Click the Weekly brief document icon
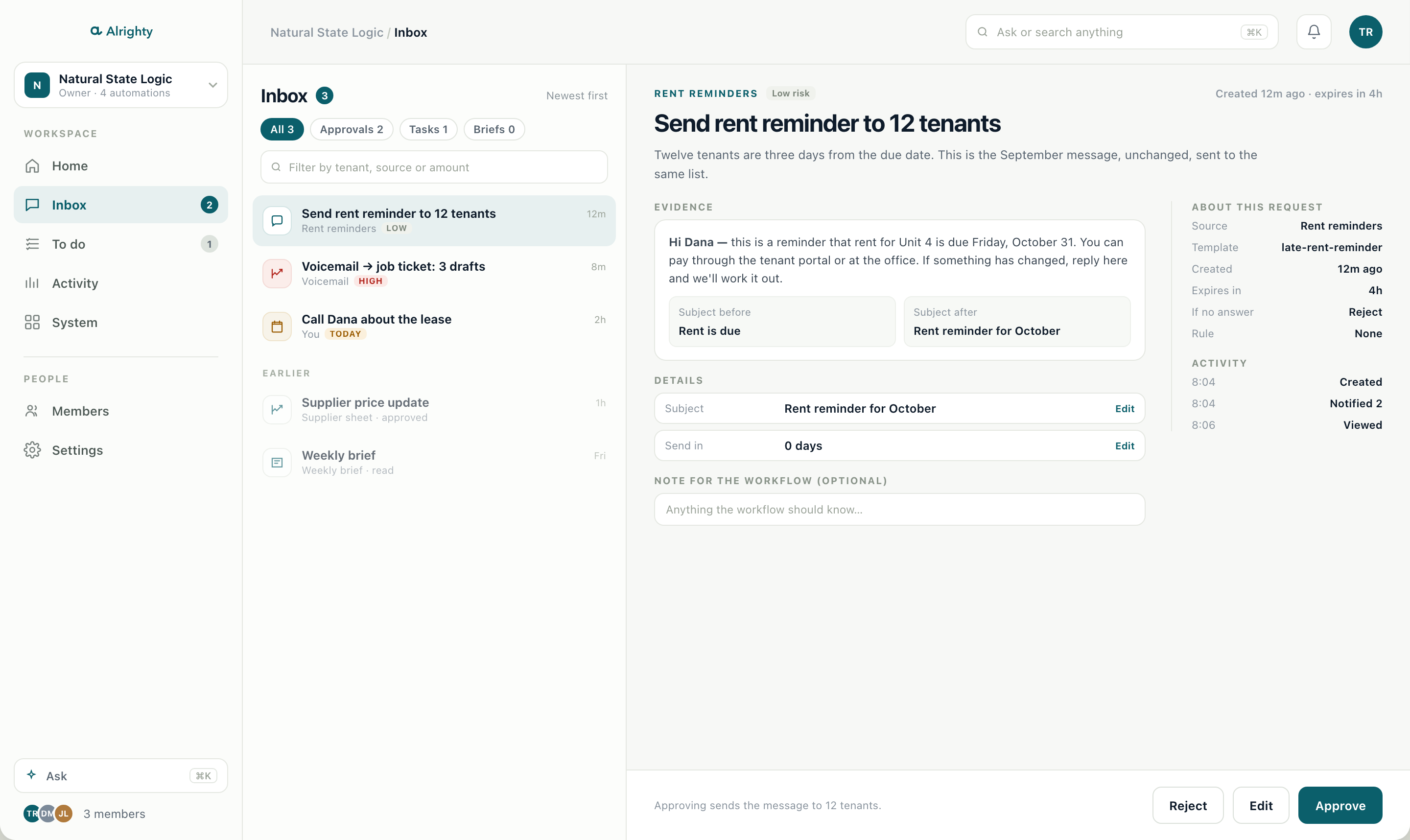Image resolution: width=1410 pixels, height=840 pixels. pos(277,463)
